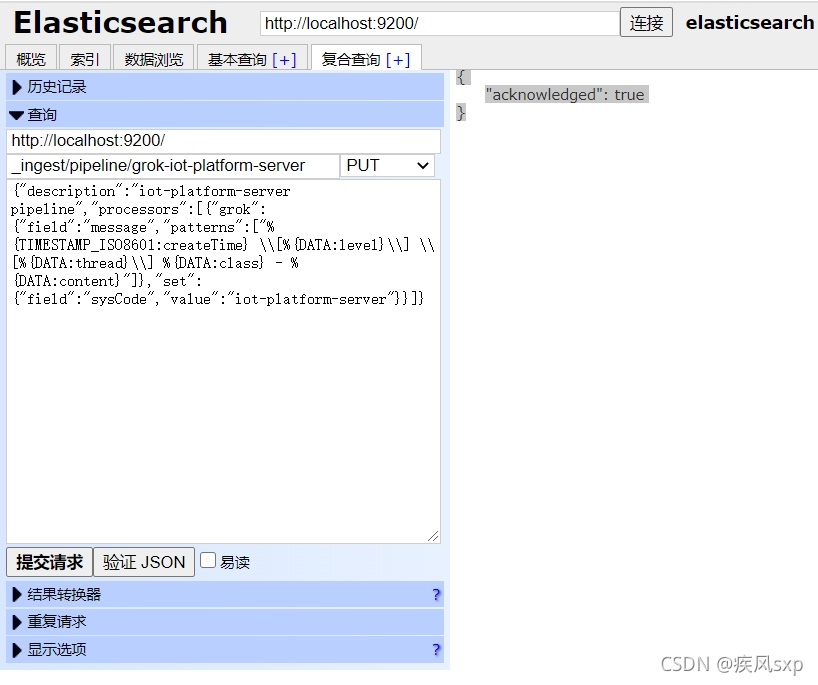Collapse JSON result at opening brace

[x=461, y=77]
